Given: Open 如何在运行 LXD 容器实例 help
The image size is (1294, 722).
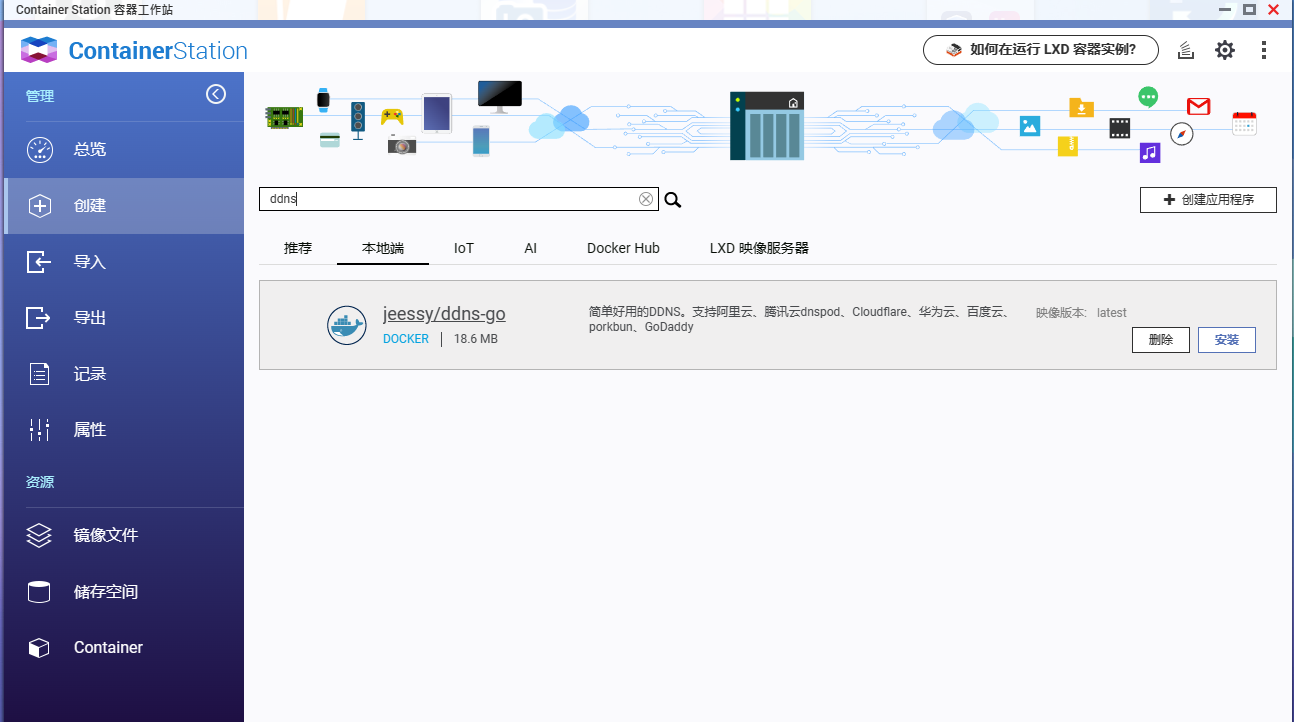Looking at the screenshot, I should (1041, 49).
